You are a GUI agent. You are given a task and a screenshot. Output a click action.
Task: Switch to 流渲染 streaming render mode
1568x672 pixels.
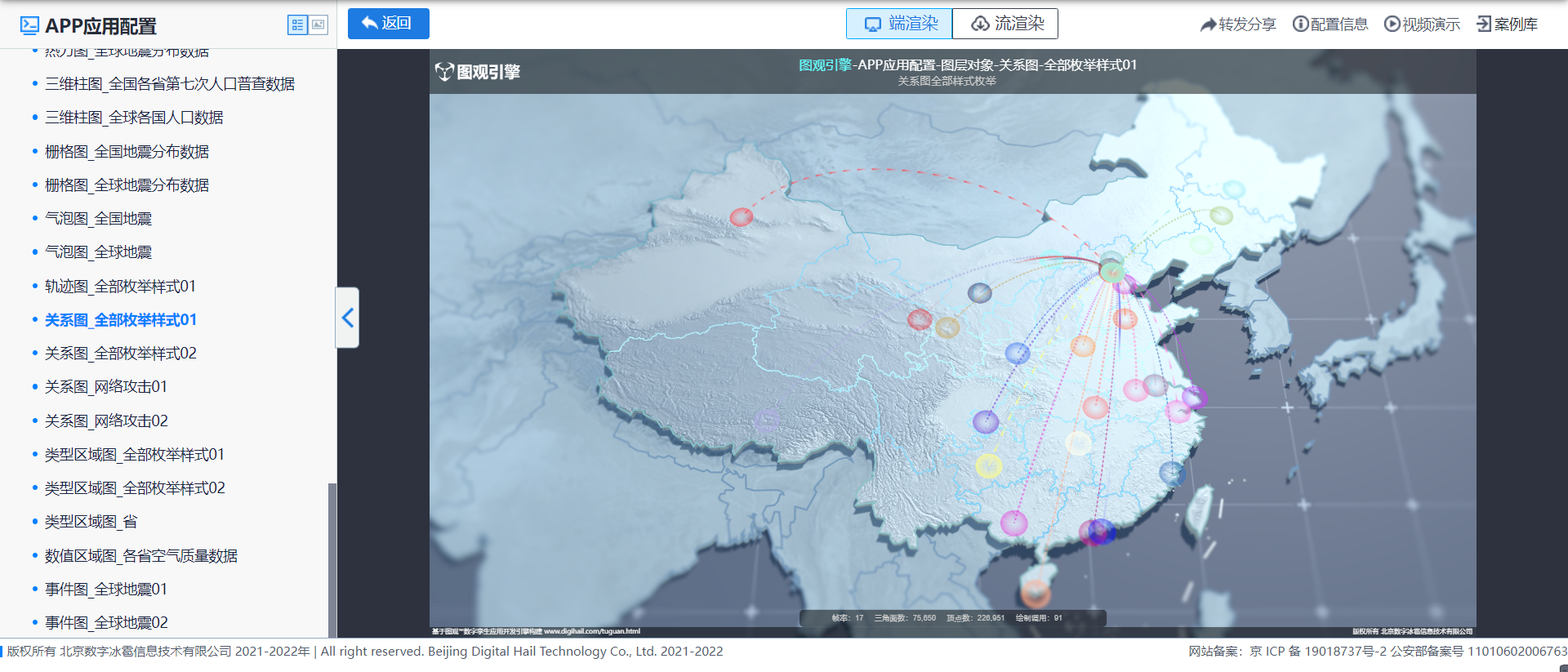[x=1005, y=24]
